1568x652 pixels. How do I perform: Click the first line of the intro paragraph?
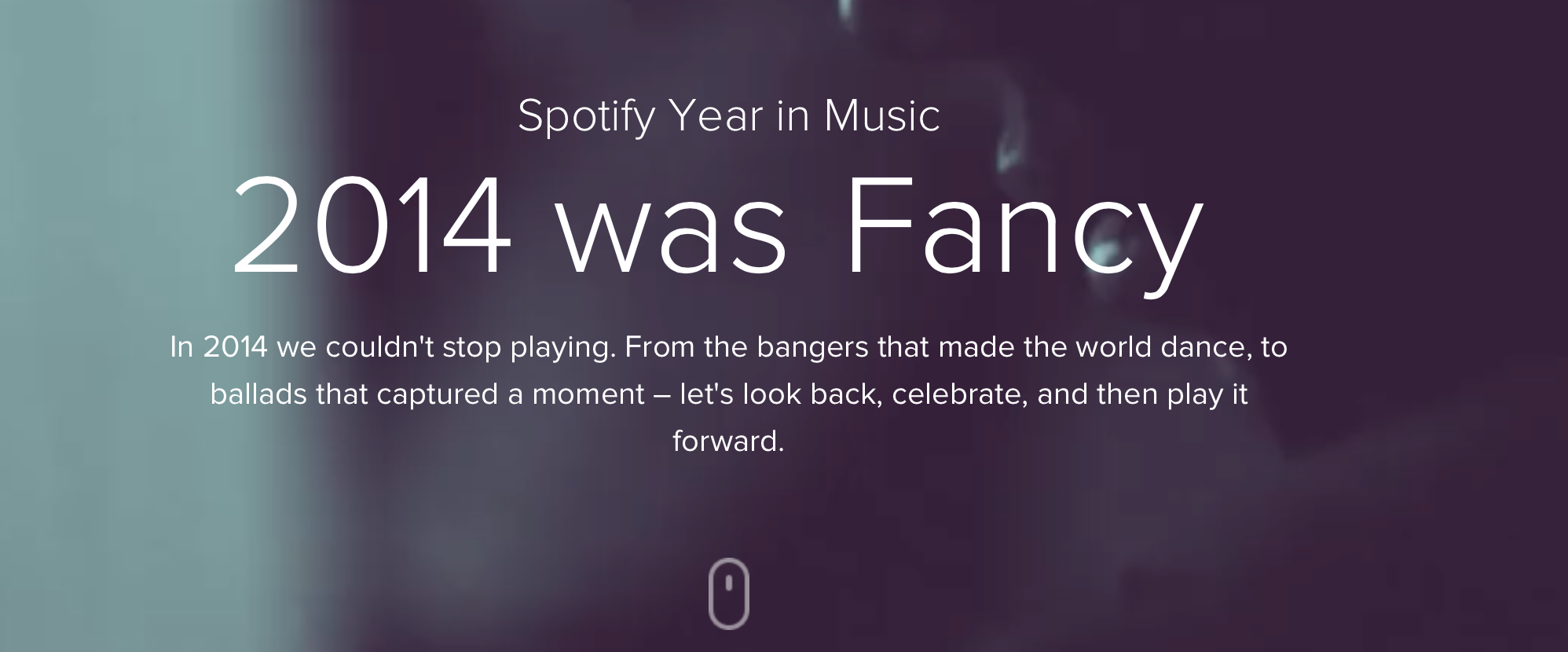coord(729,347)
